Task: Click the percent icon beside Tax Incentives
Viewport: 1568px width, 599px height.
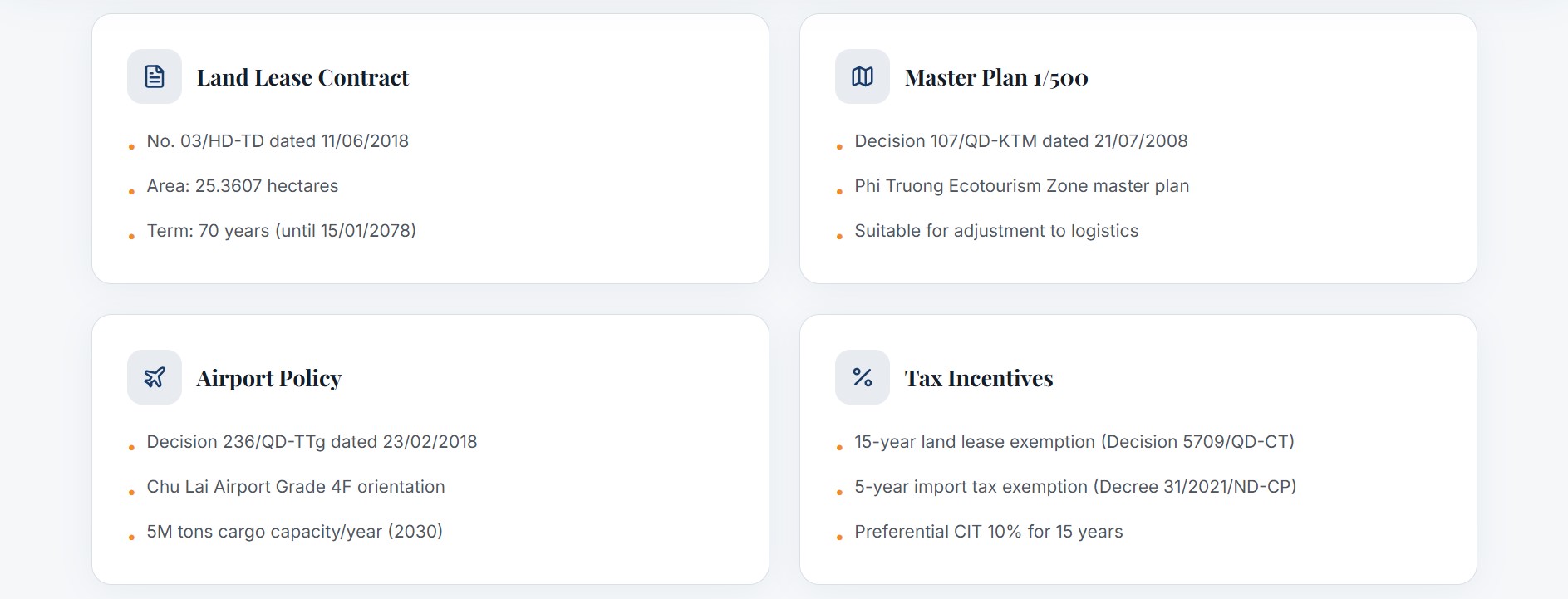Action: (863, 377)
